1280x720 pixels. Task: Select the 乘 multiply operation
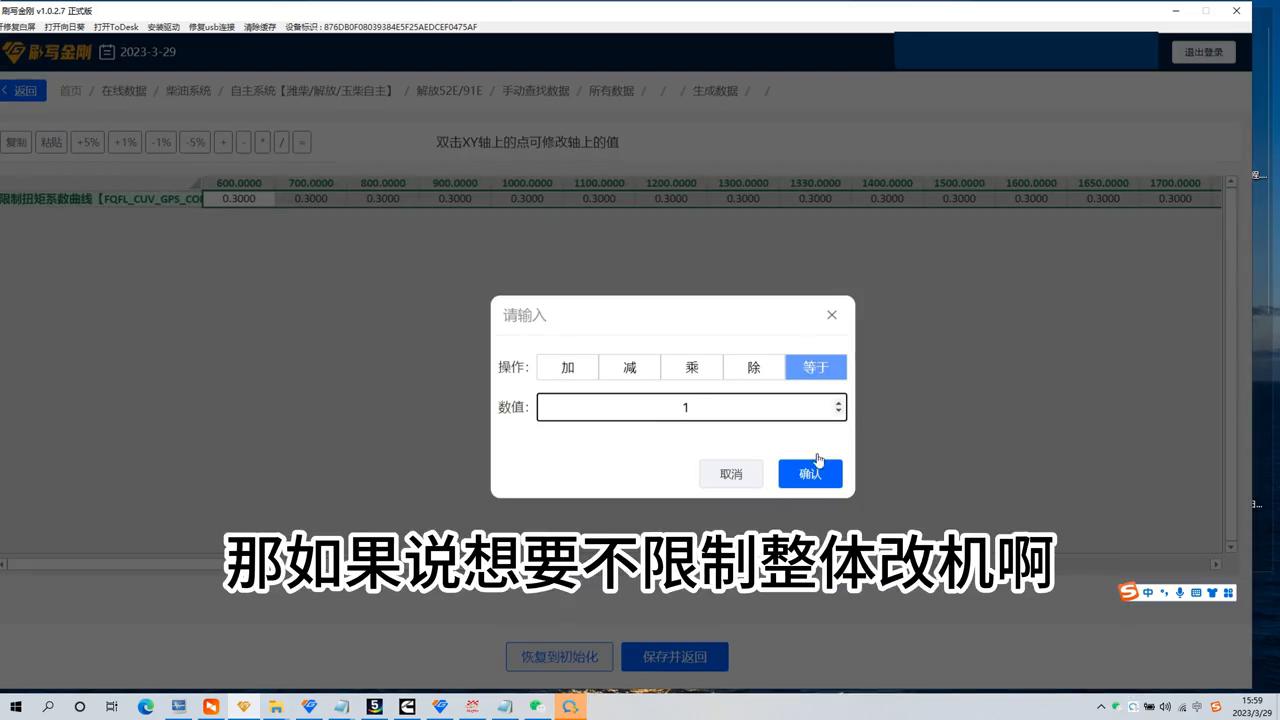pos(691,367)
